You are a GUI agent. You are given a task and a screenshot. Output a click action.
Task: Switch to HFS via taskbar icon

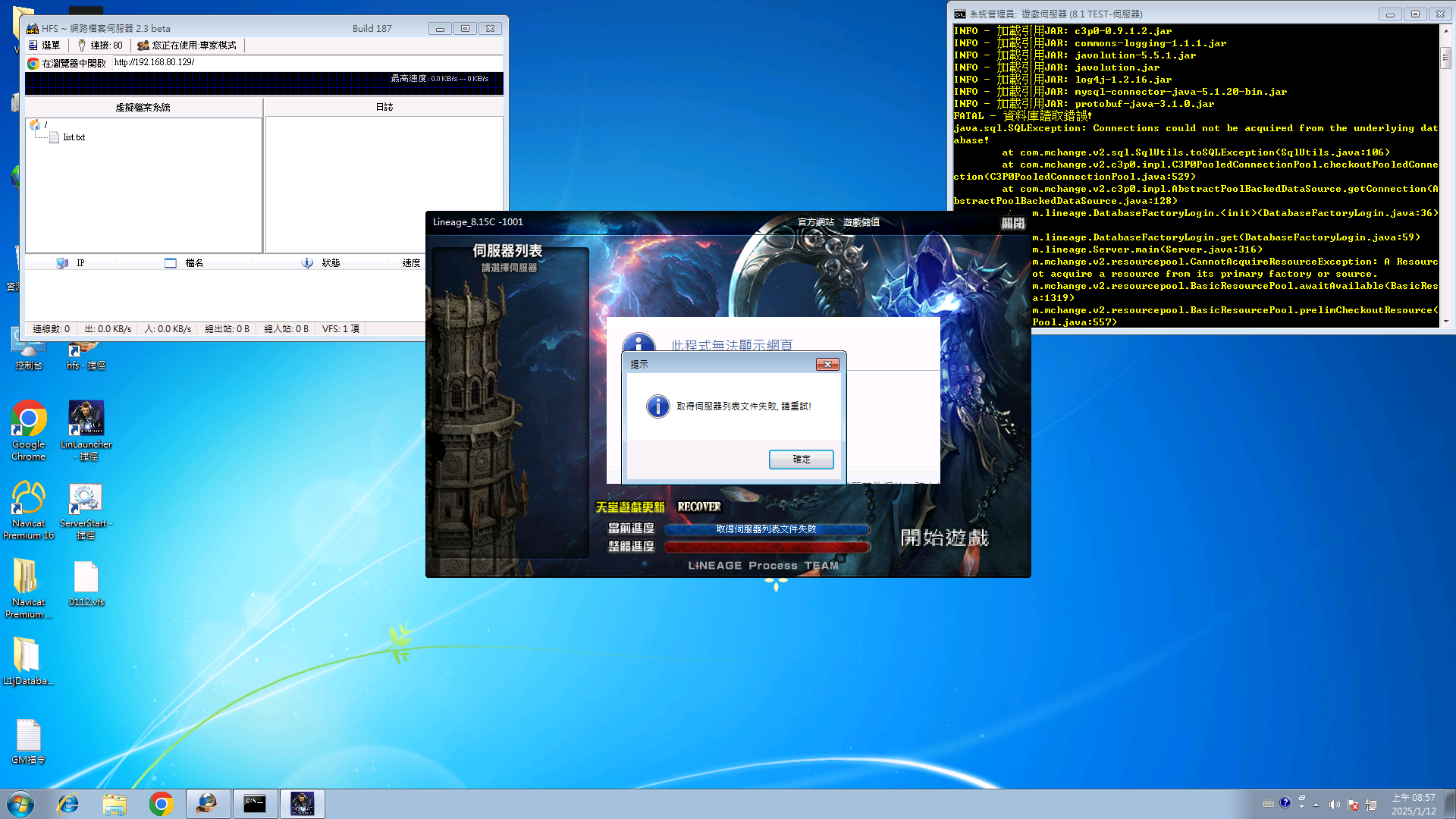coord(208,804)
